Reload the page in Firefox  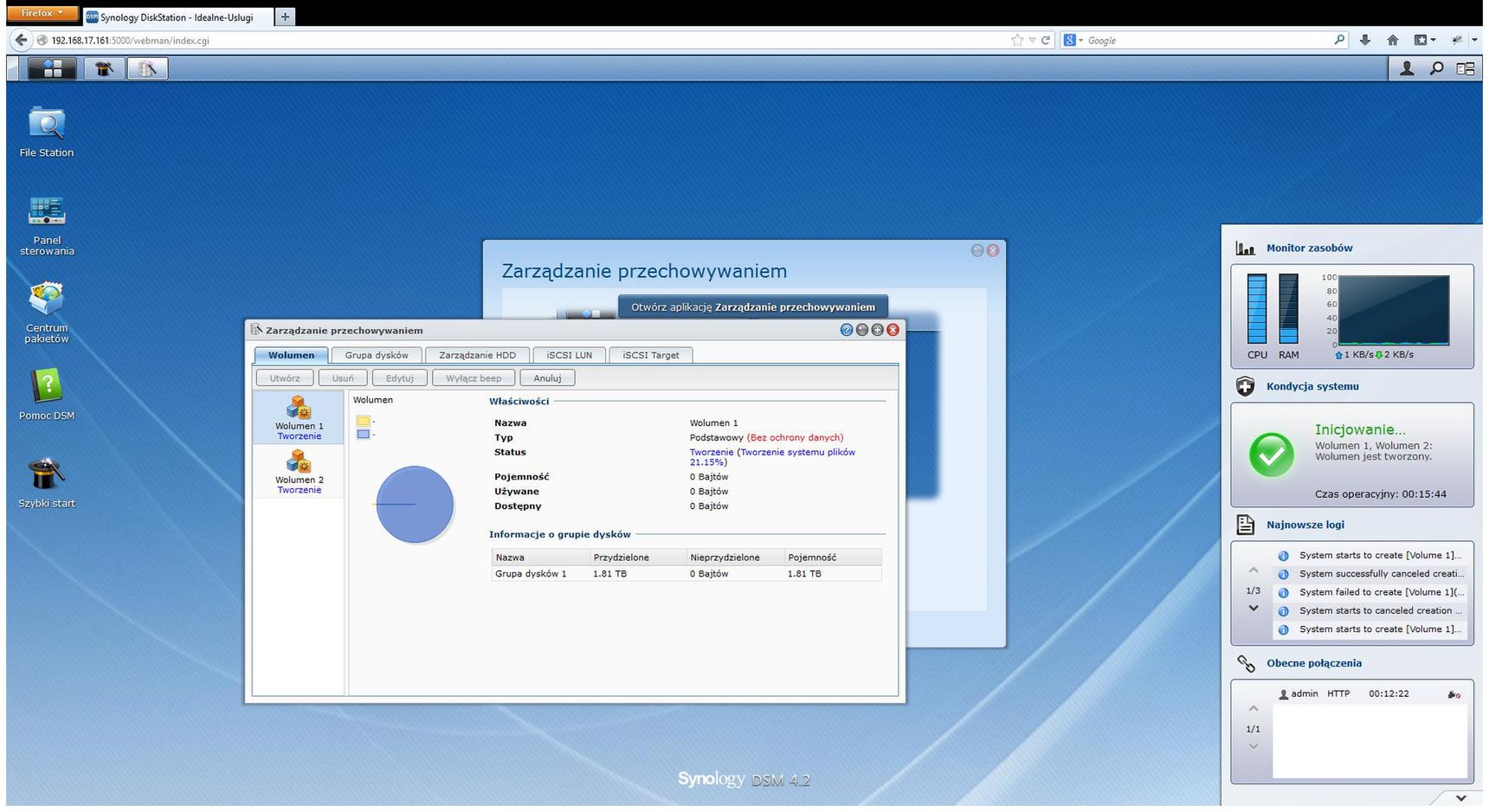1046,40
